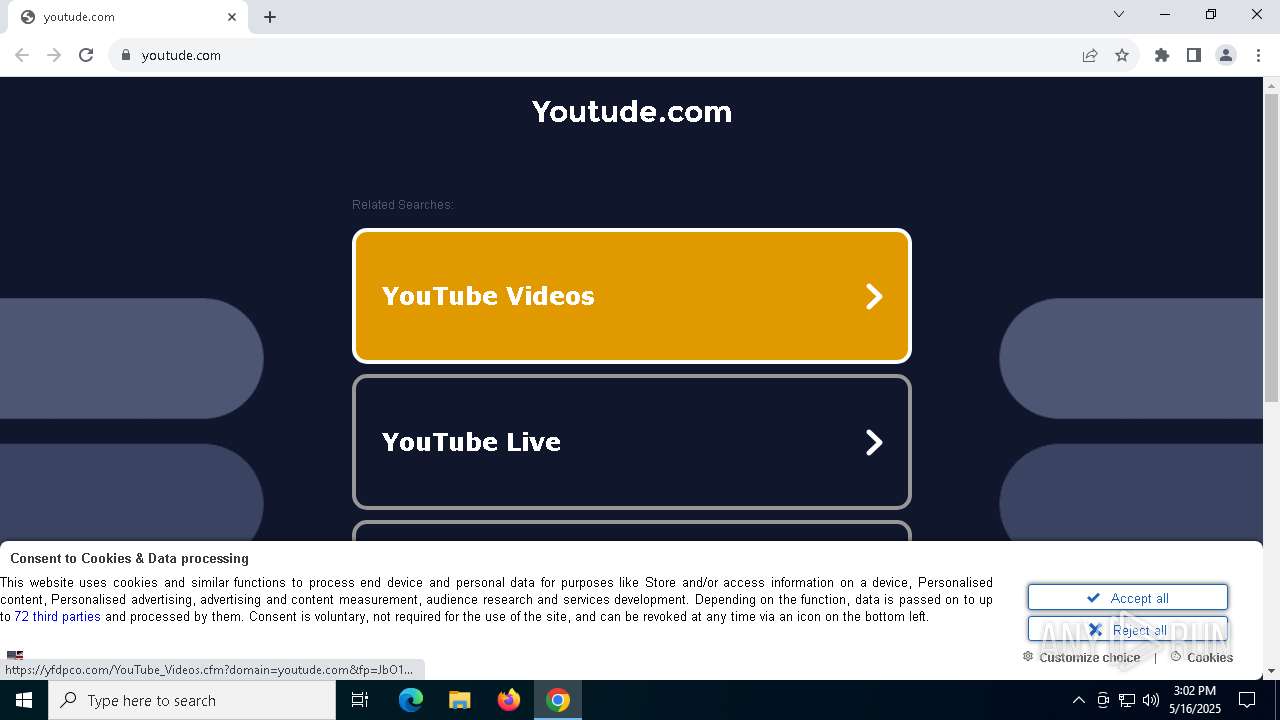Close the youtude.com tab

232,17
